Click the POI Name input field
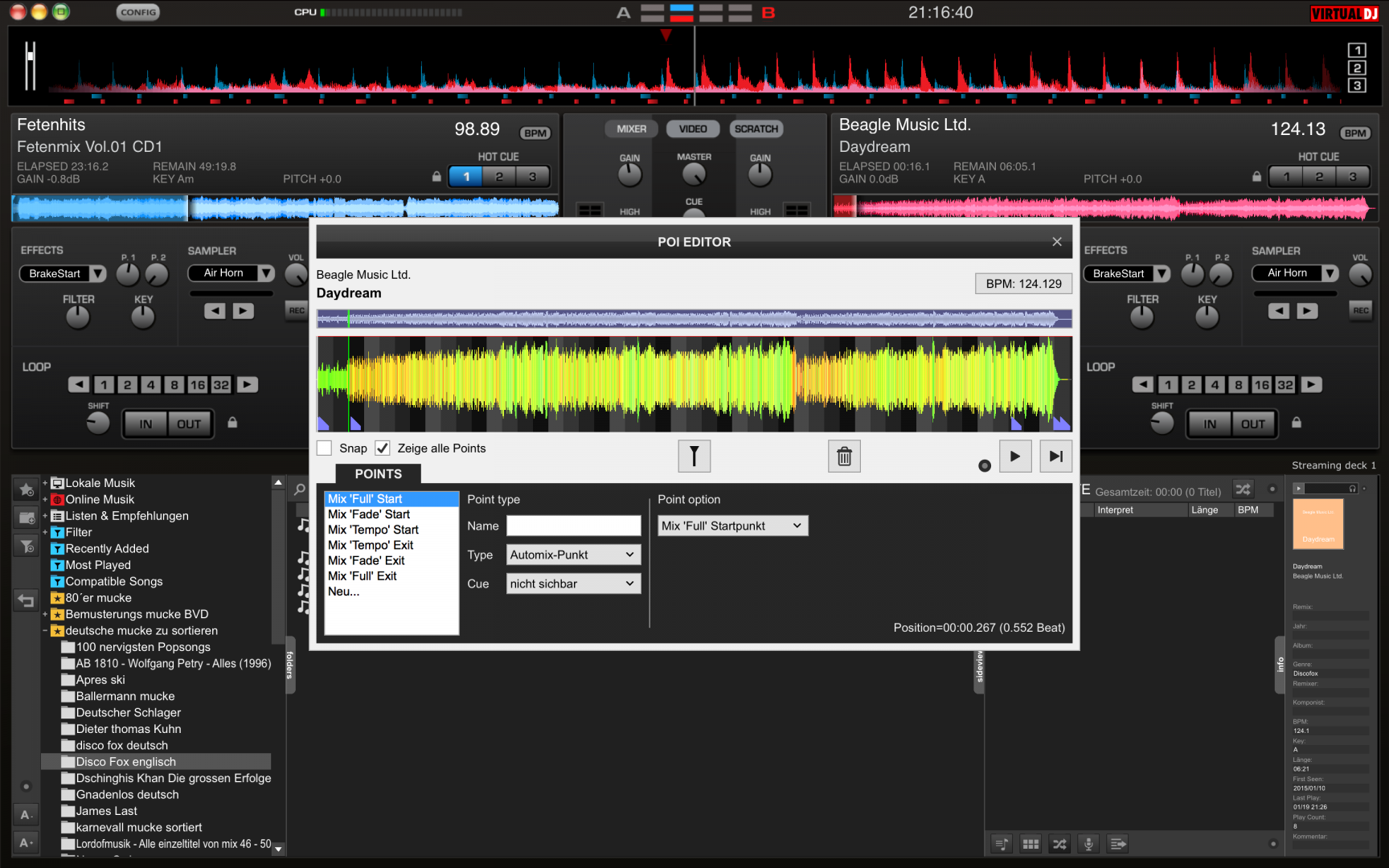Viewport: 1389px width, 868px height. pos(573,526)
